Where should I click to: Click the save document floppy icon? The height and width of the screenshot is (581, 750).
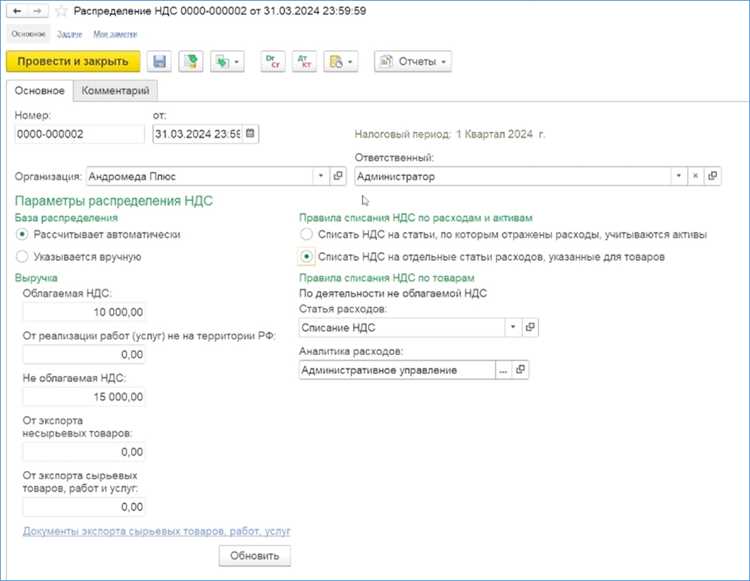[159, 62]
